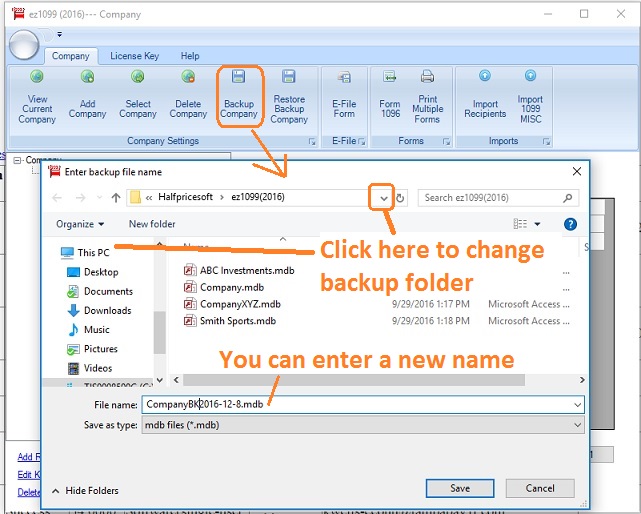Screen dimensions: 641x514
Task: Click the View Current Company icon
Action: pos(37,77)
